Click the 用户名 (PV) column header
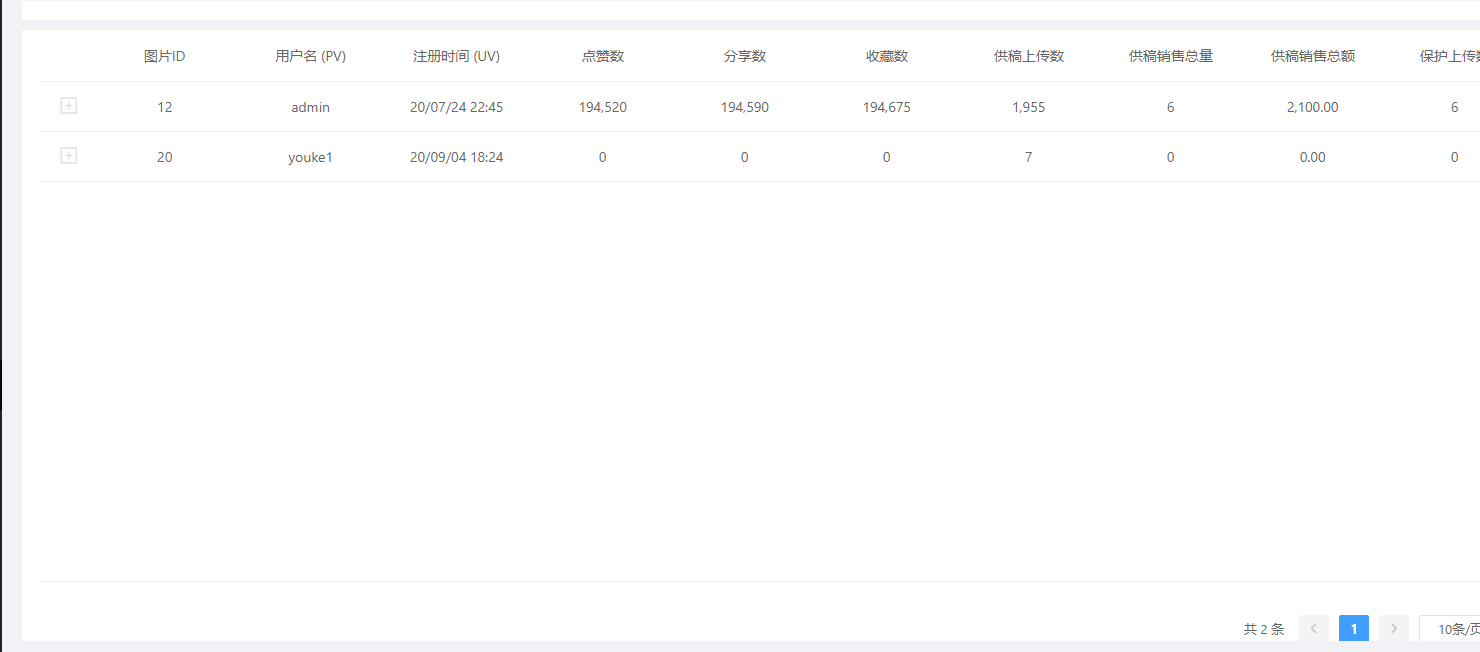The height and width of the screenshot is (652, 1480). click(x=310, y=56)
